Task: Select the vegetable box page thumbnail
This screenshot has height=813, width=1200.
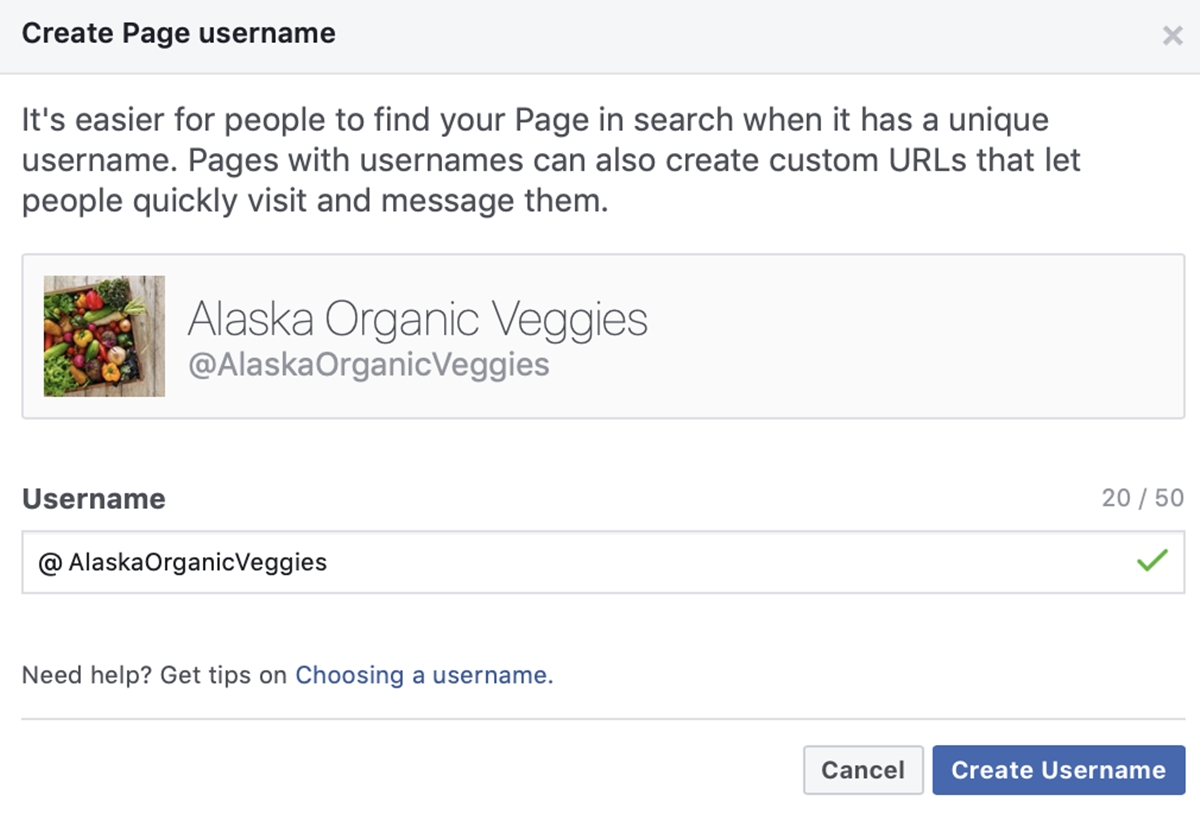Action: [104, 336]
